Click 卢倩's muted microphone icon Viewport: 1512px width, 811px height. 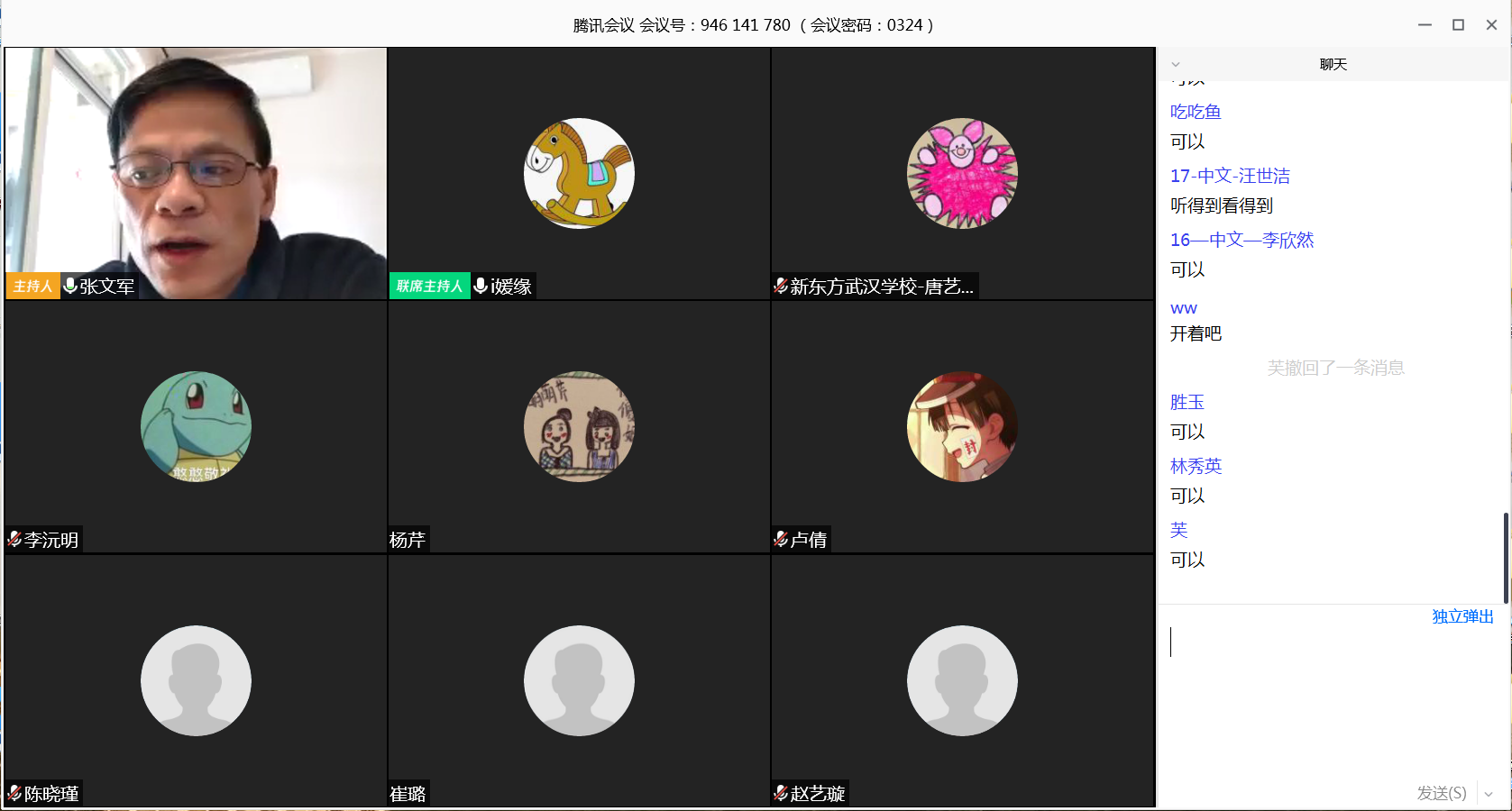click(781, 539)
